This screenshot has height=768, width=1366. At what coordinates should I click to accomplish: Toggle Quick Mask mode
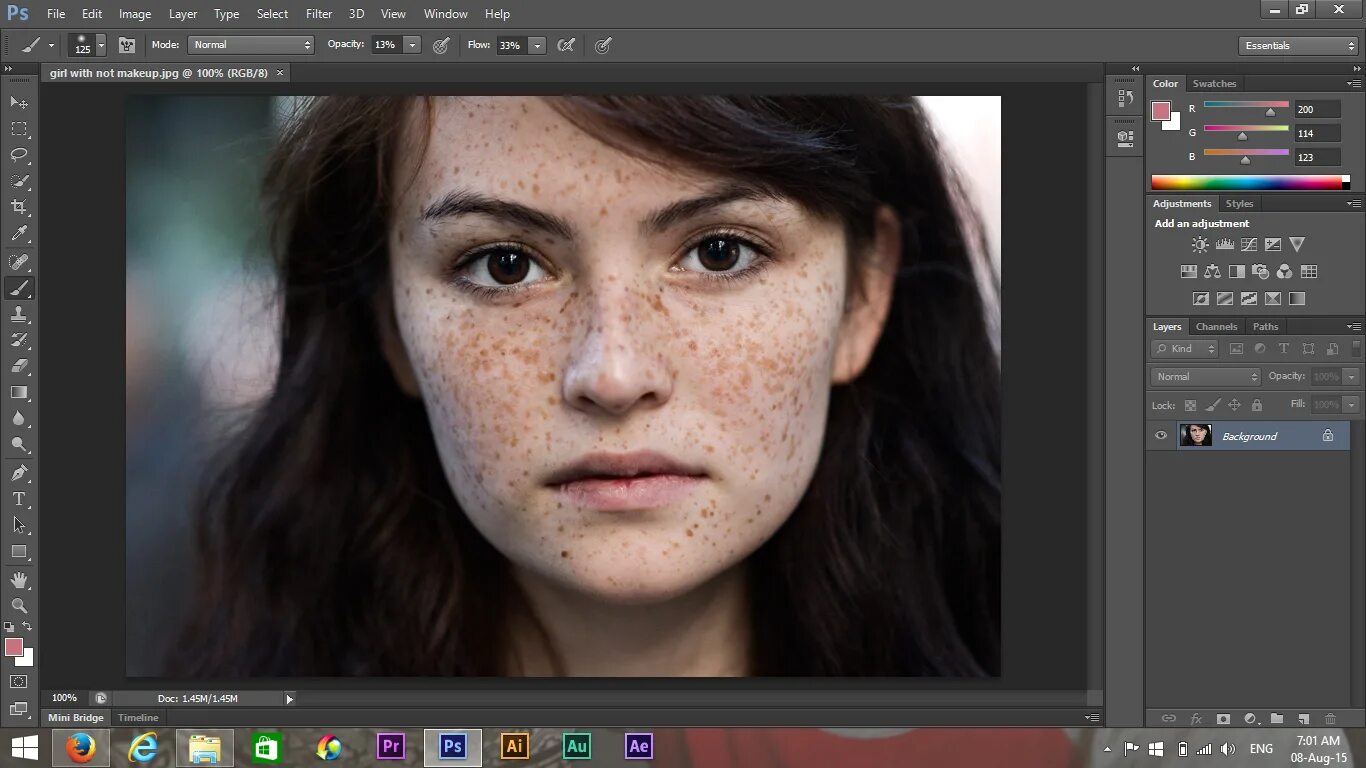pyautogui.click(x=19, y=682)
